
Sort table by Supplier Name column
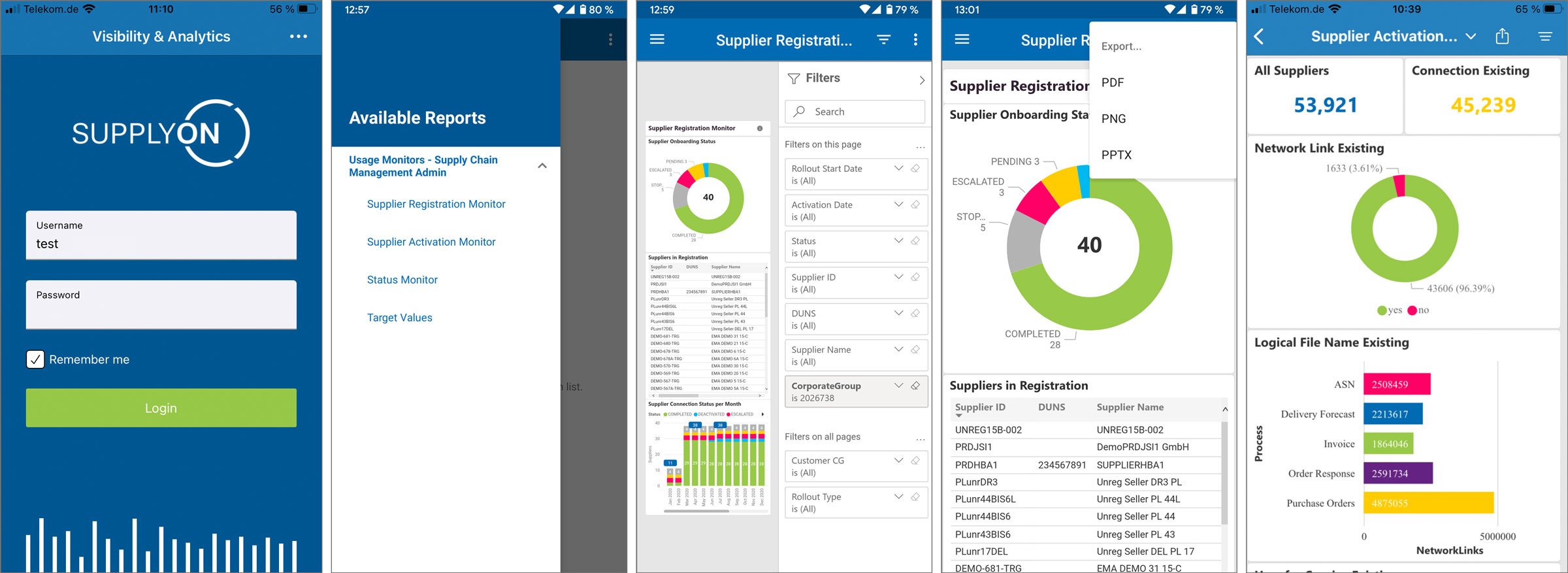[x=1130, y=407]
